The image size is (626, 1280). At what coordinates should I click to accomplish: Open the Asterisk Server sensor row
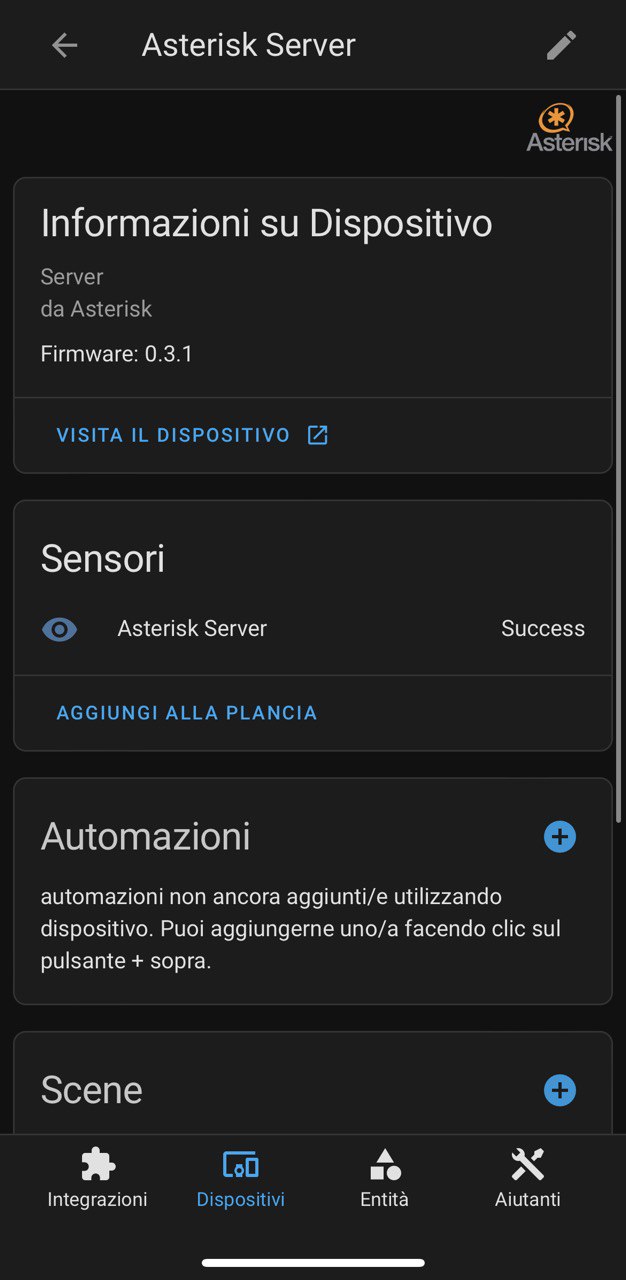point(192,629)
